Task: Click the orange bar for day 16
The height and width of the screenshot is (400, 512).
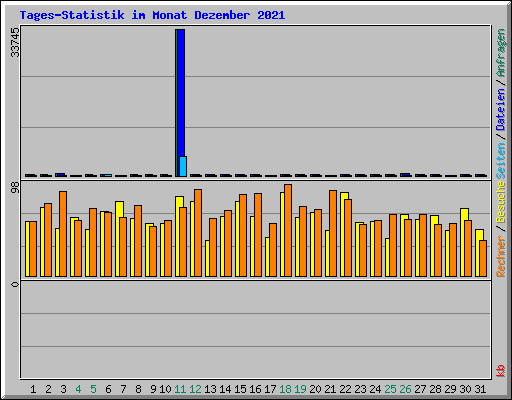Action: click(x=258, y=235)
